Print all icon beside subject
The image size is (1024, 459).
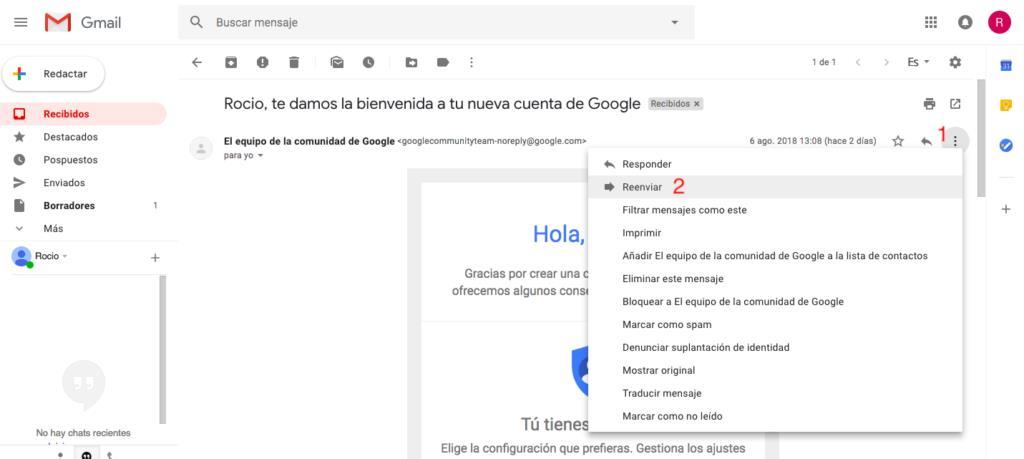pyautogui.click(x=929, y=104)
